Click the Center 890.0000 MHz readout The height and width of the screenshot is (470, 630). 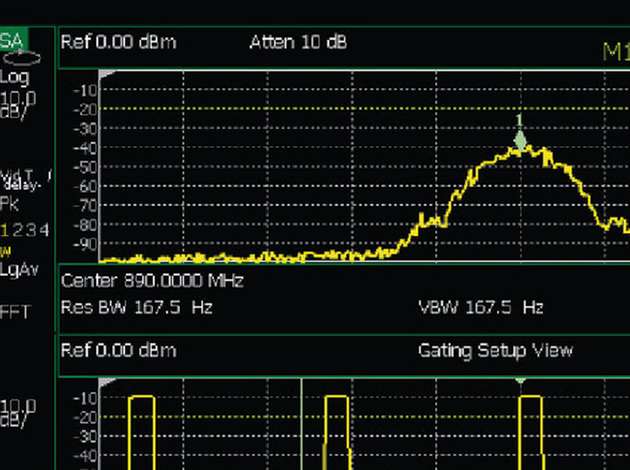click(152, 280)
